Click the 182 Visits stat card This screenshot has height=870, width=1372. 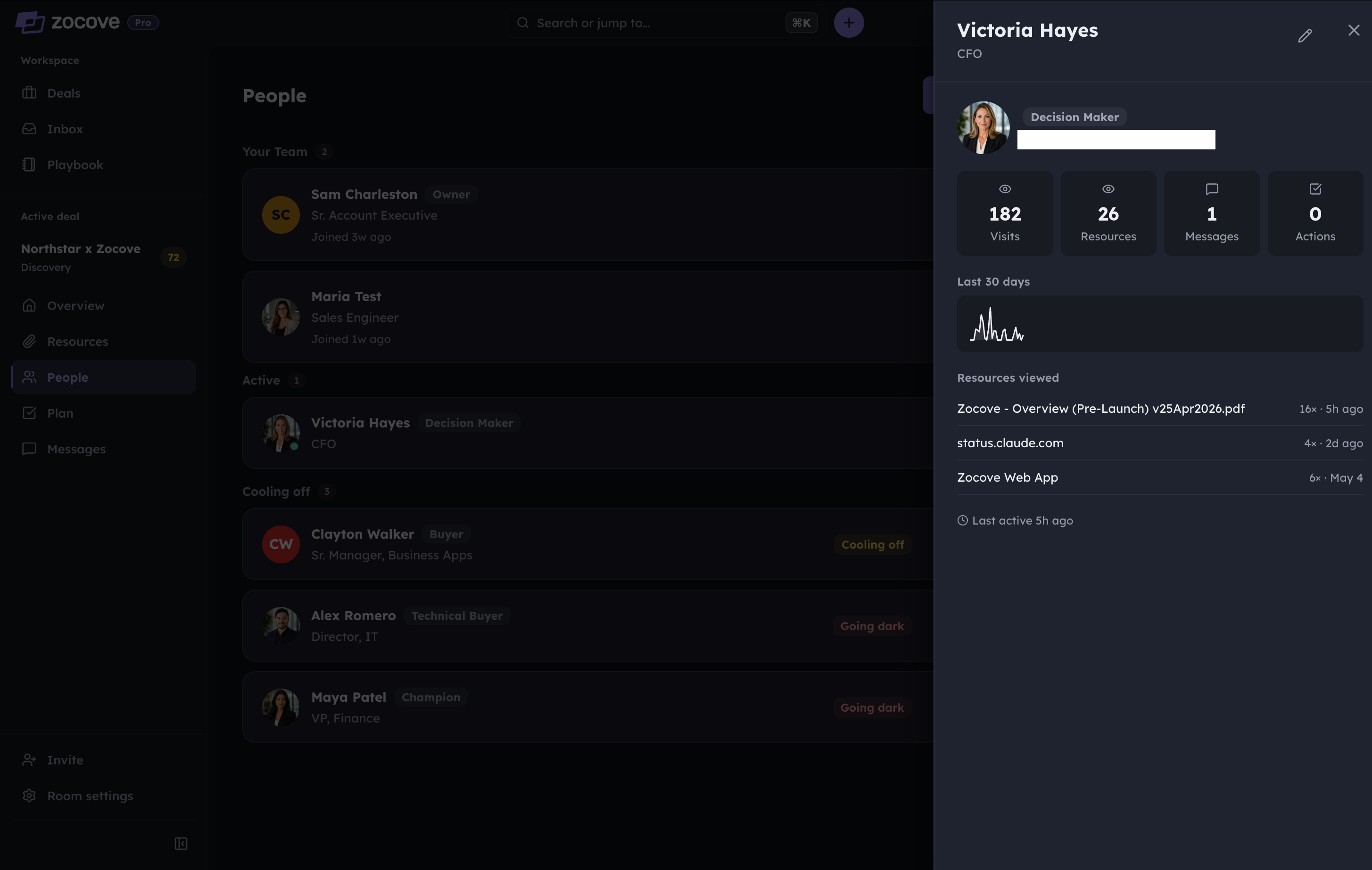1005,213
